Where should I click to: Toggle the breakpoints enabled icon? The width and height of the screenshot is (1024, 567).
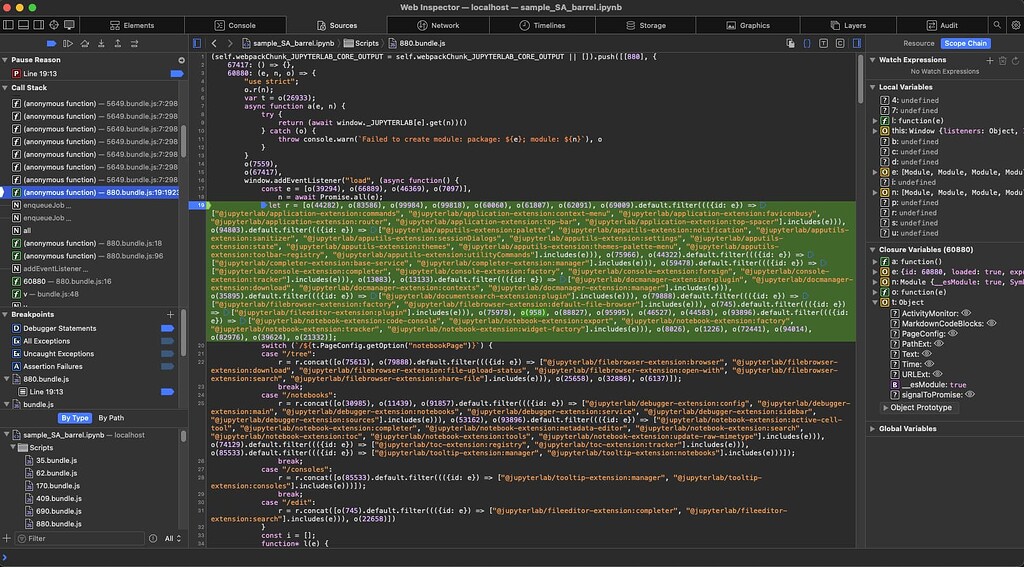(x=51, y=43)
